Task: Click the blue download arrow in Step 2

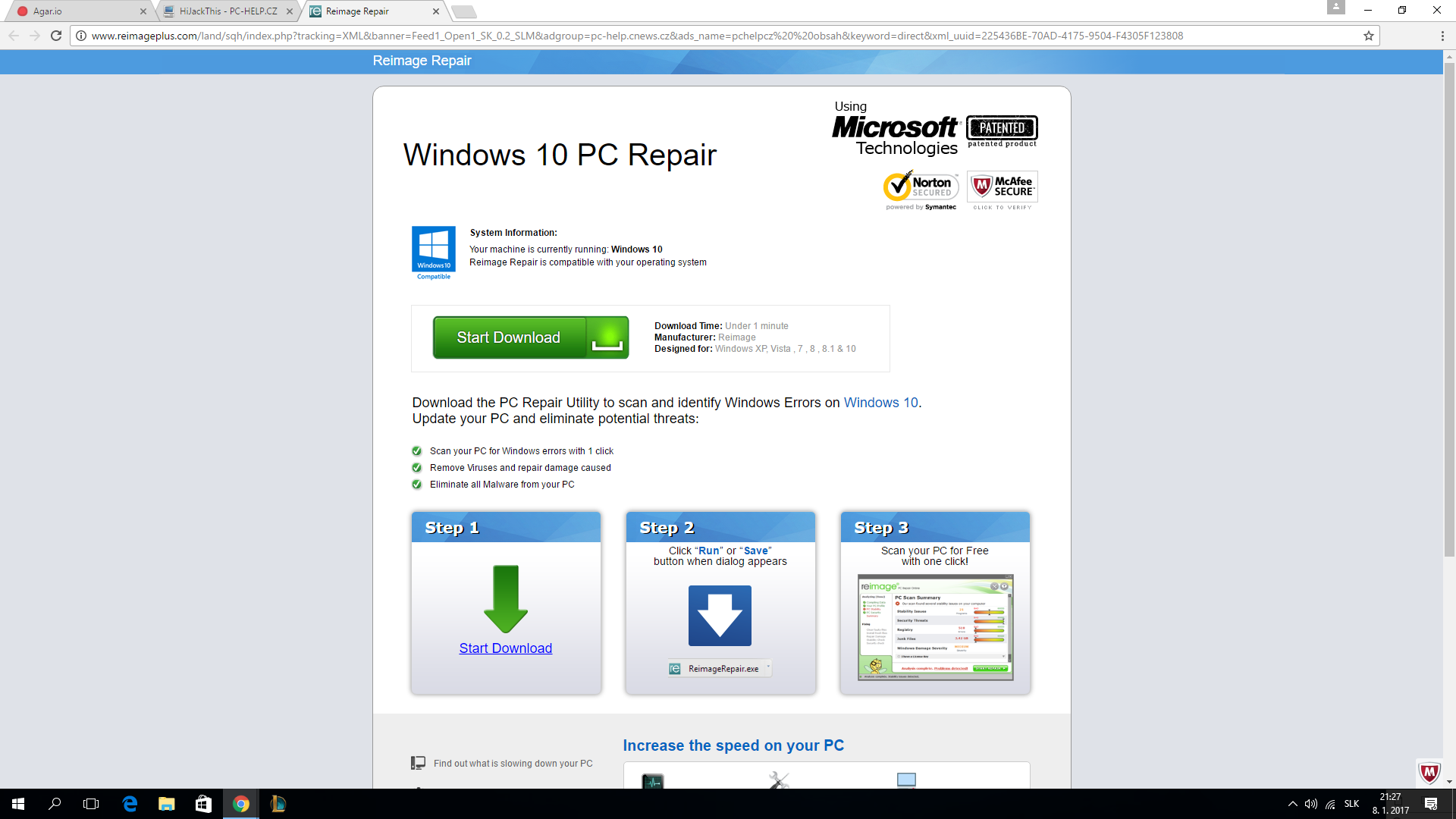Action: [720, 615]
